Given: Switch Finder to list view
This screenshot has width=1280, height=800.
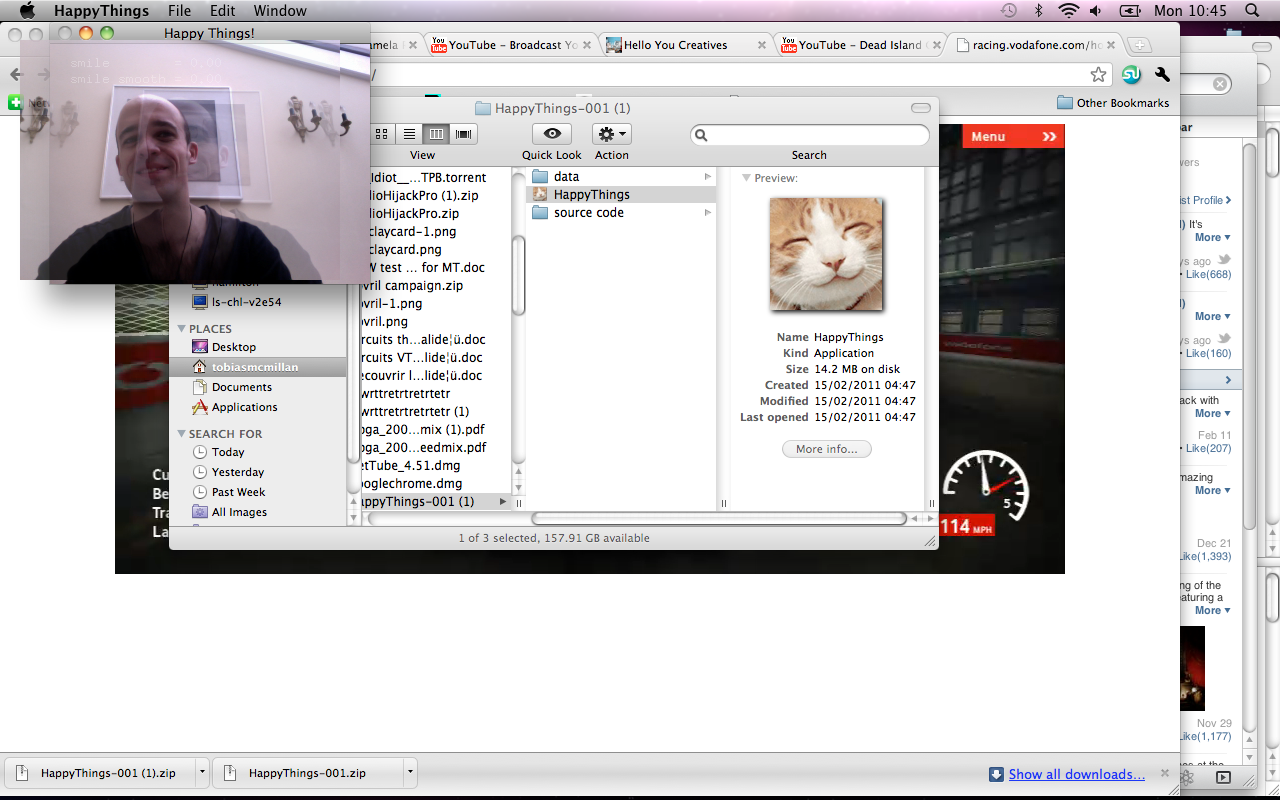Looking at the screenshot, I should point(409,134).
